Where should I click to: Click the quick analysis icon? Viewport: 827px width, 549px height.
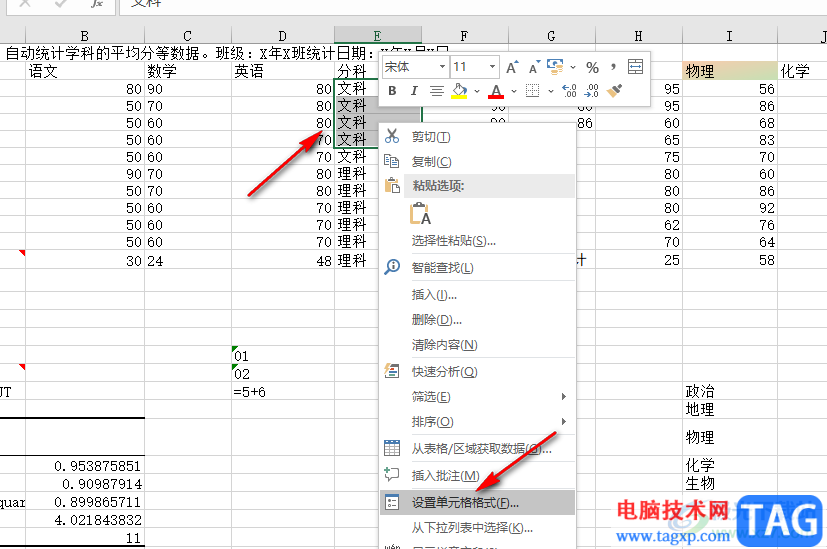[x=392, y=371]
